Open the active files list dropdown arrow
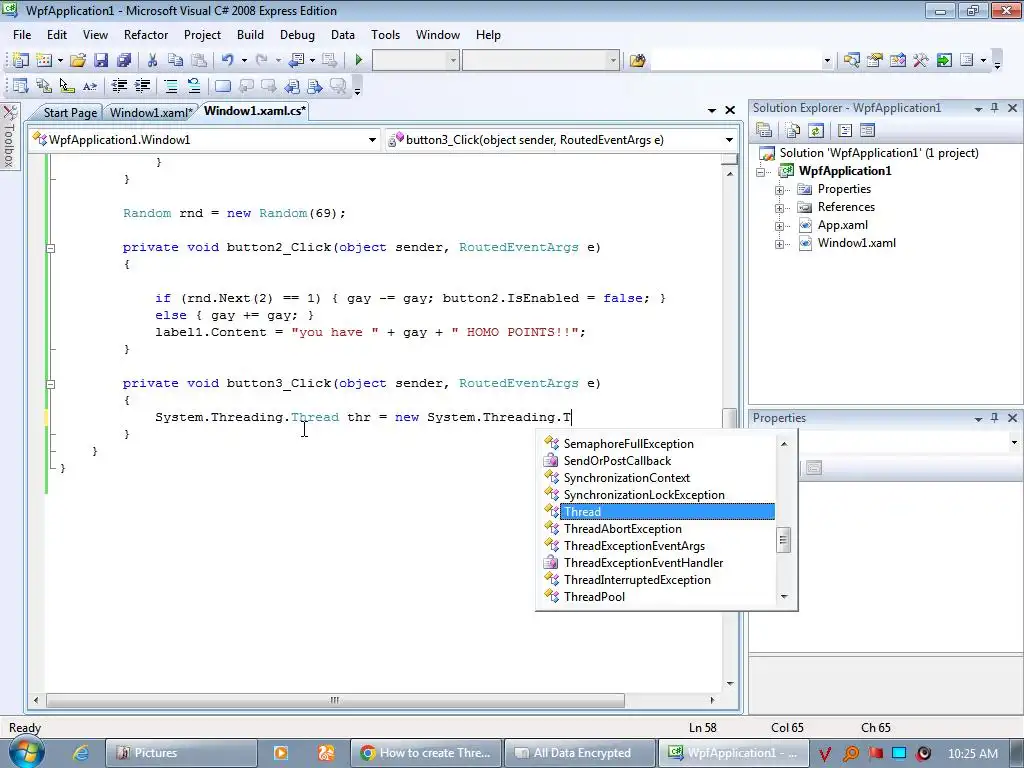The height and width of the screenshot is (768, 1024). [712, 110]
